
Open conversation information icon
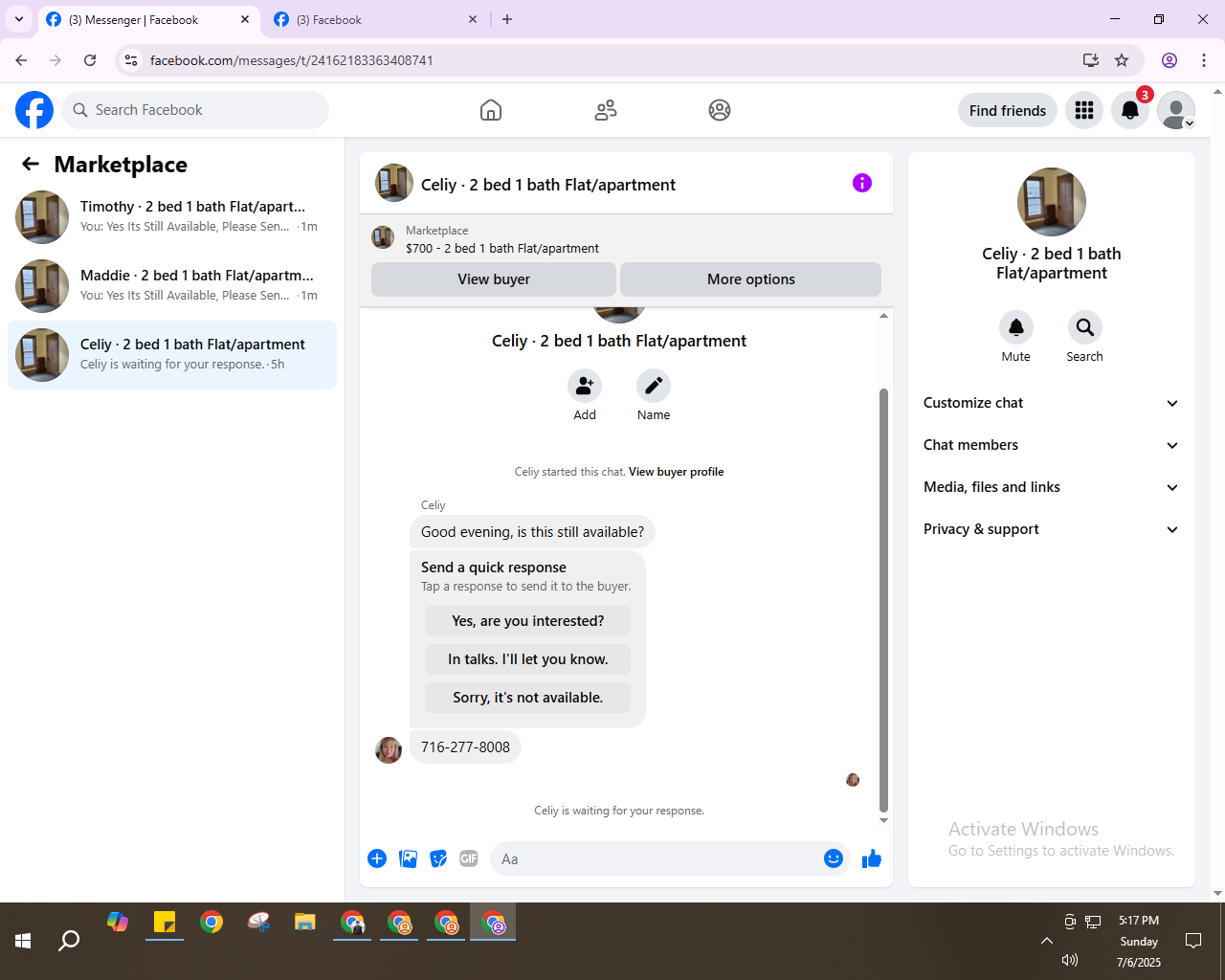point(862,183)
